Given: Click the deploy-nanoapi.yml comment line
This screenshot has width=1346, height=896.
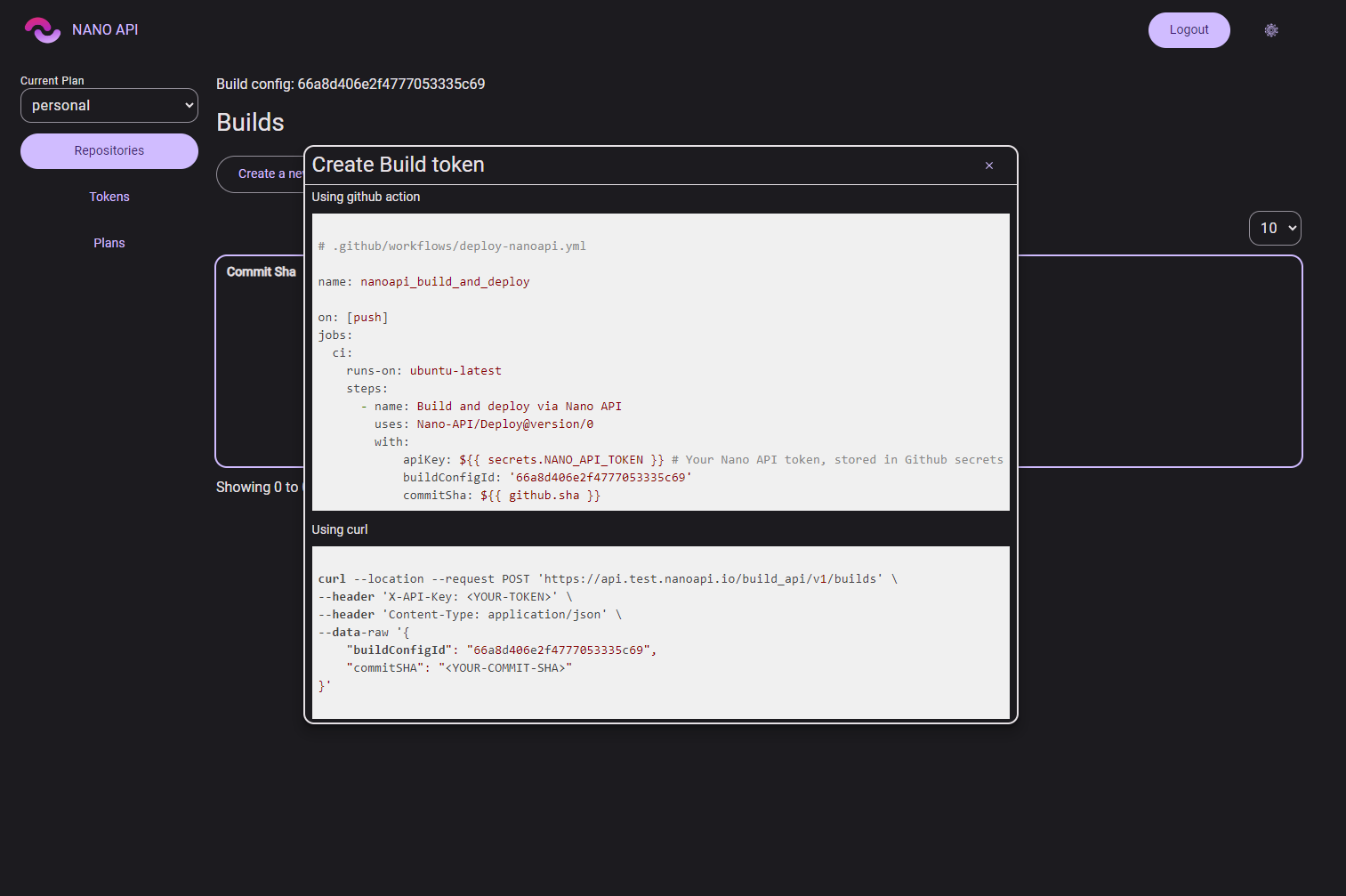Looking at the screenshot, I should [452, 246].
